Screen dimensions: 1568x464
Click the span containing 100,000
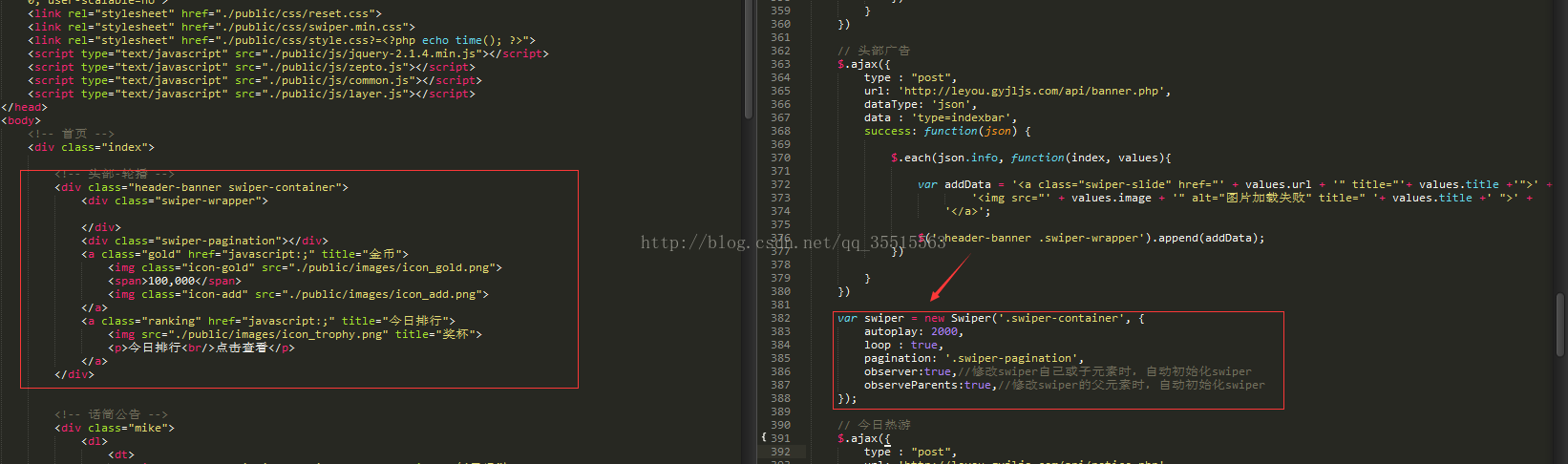point(175,281)
